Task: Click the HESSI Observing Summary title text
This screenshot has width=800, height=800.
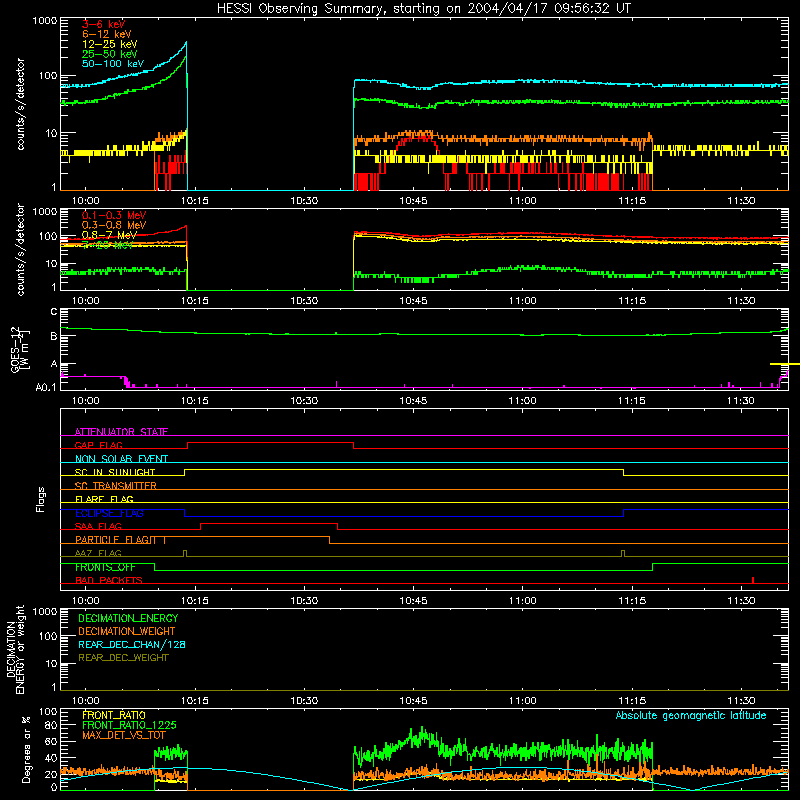Action: point(423,9)
